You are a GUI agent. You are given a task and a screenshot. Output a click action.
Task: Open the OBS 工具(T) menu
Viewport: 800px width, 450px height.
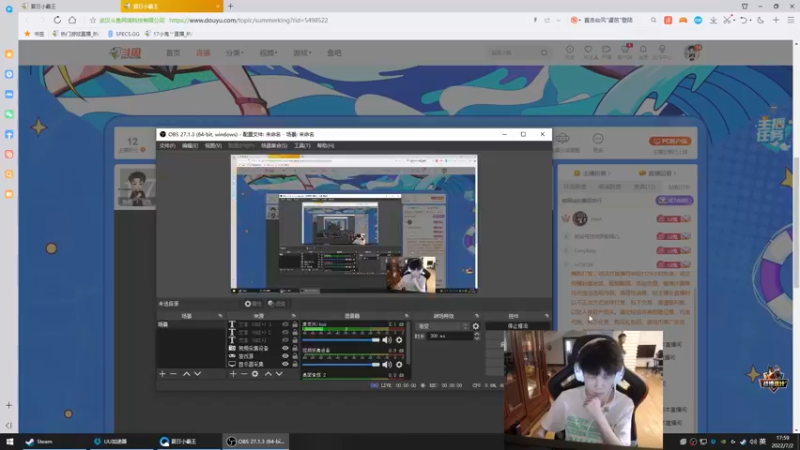[x=302, y=146]
